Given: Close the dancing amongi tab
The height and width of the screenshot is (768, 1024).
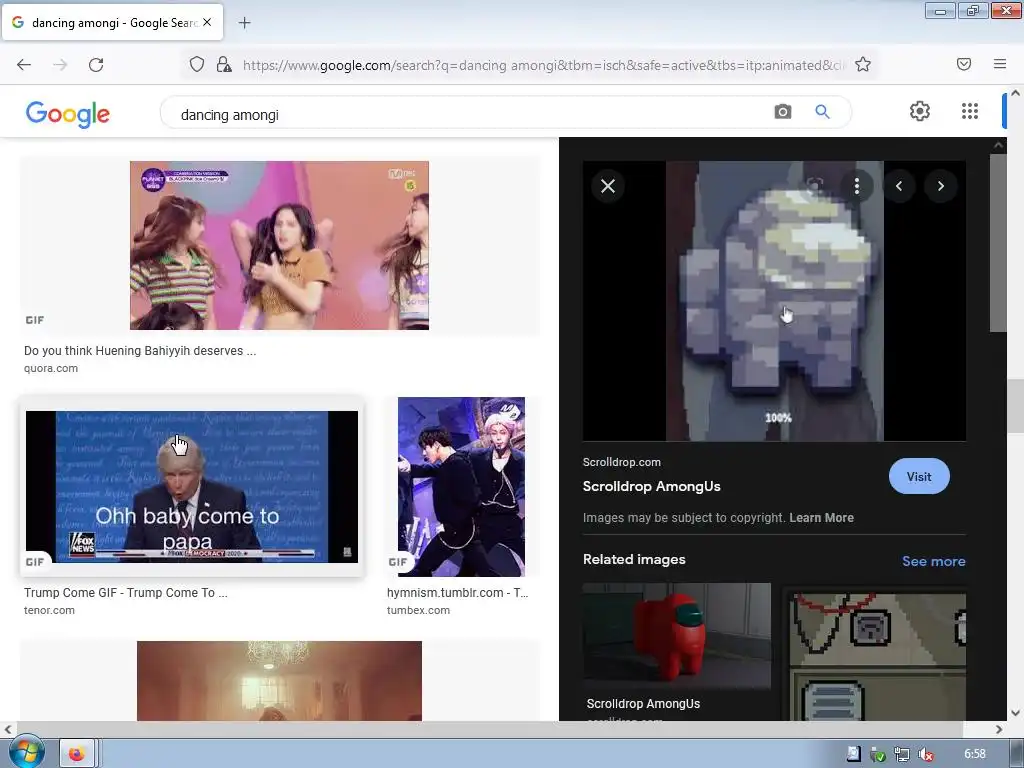Looking at the screenshot, I should coord(207,22).
